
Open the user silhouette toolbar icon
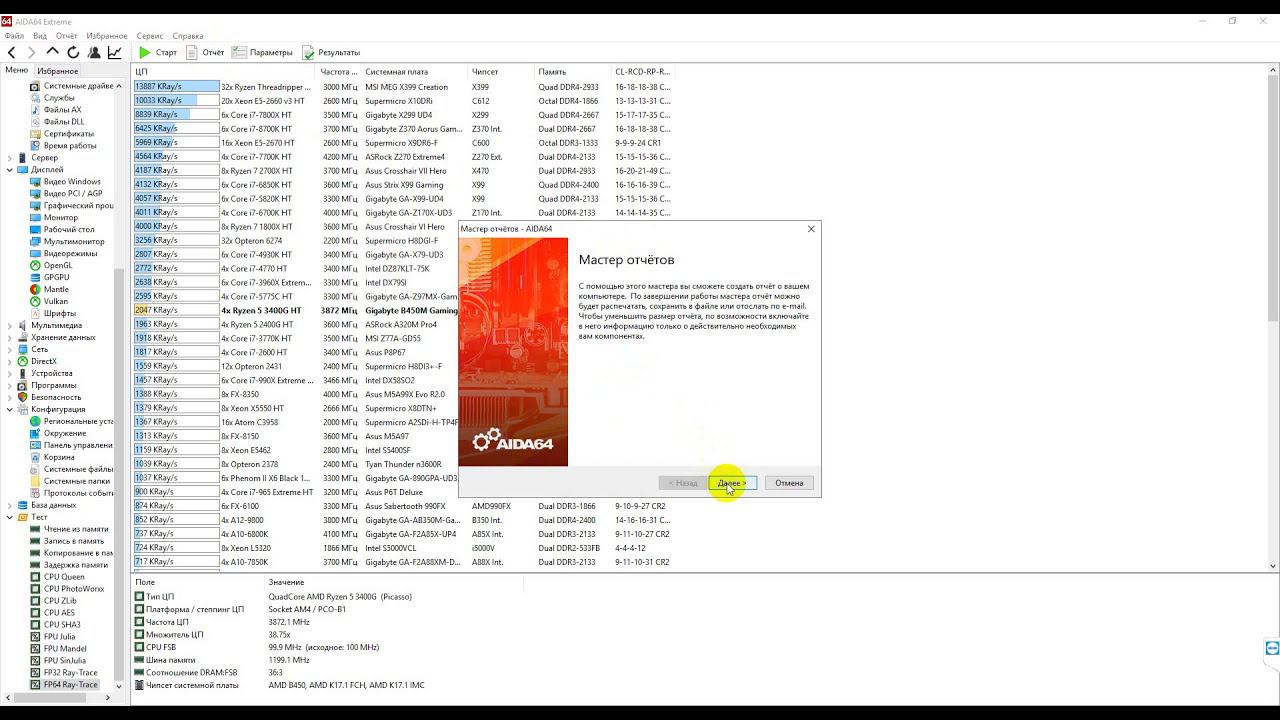(94, 52)
